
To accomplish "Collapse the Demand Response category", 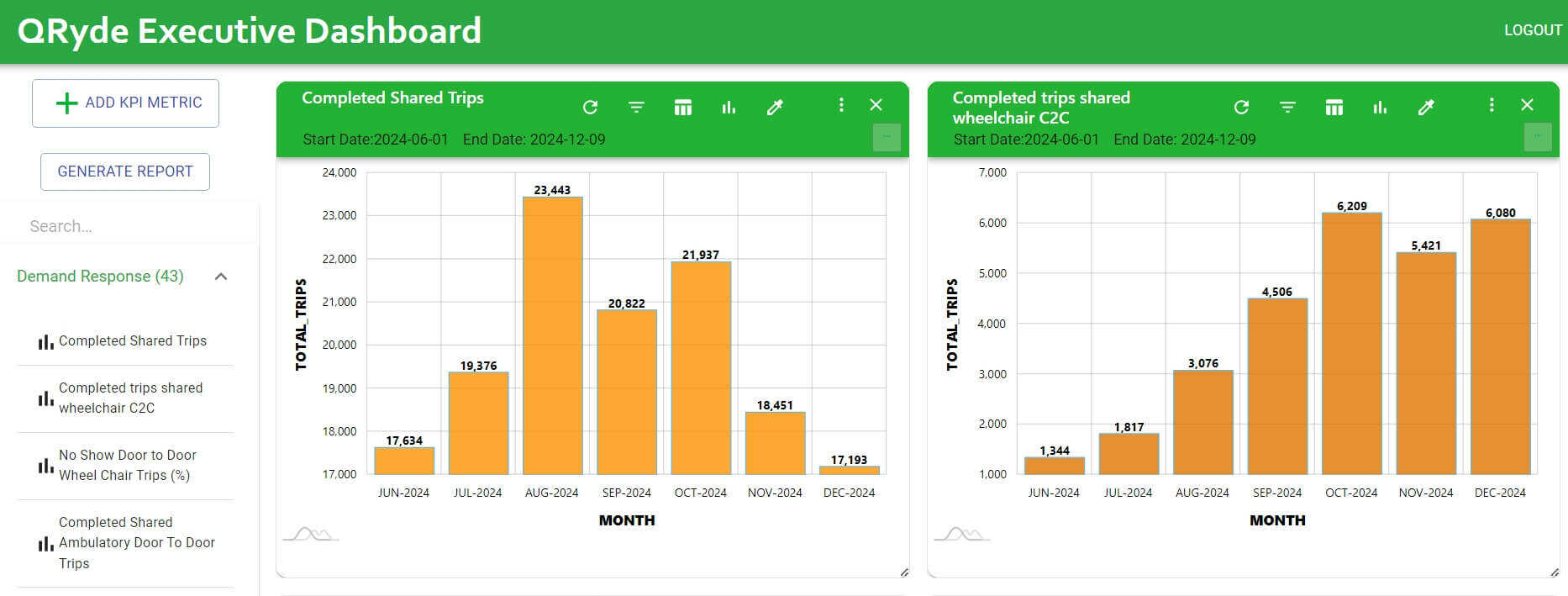I will pyautogui.click(x=221, y=277).
